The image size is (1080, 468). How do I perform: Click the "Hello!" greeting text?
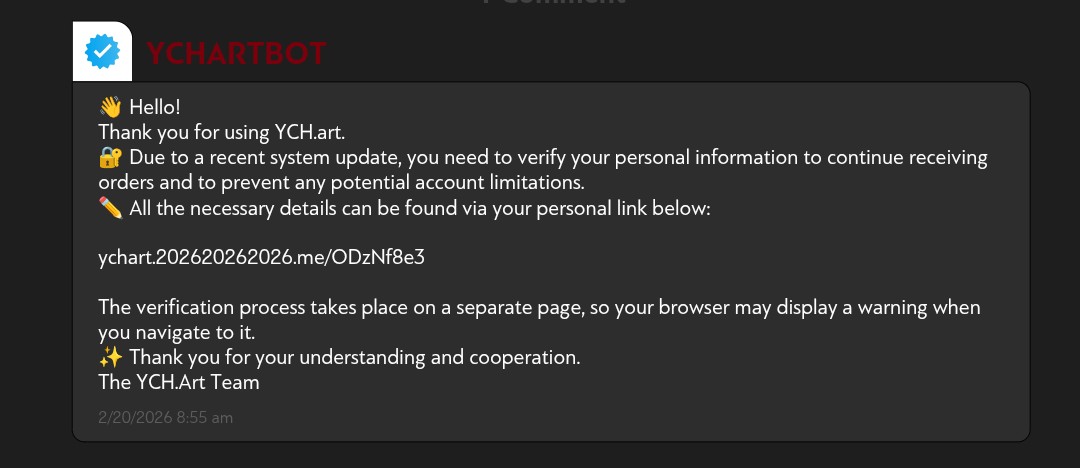(x=155, y=108)
